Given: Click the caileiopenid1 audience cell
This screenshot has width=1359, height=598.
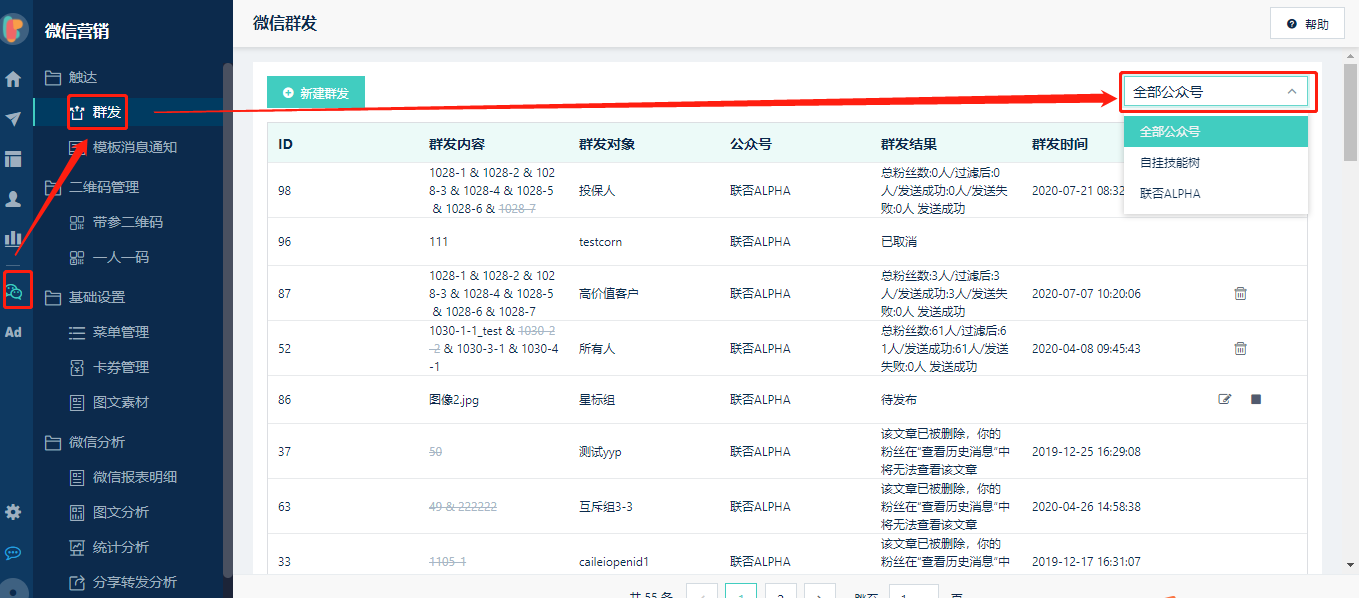Looking at the screenshot, I should [614, 562].
